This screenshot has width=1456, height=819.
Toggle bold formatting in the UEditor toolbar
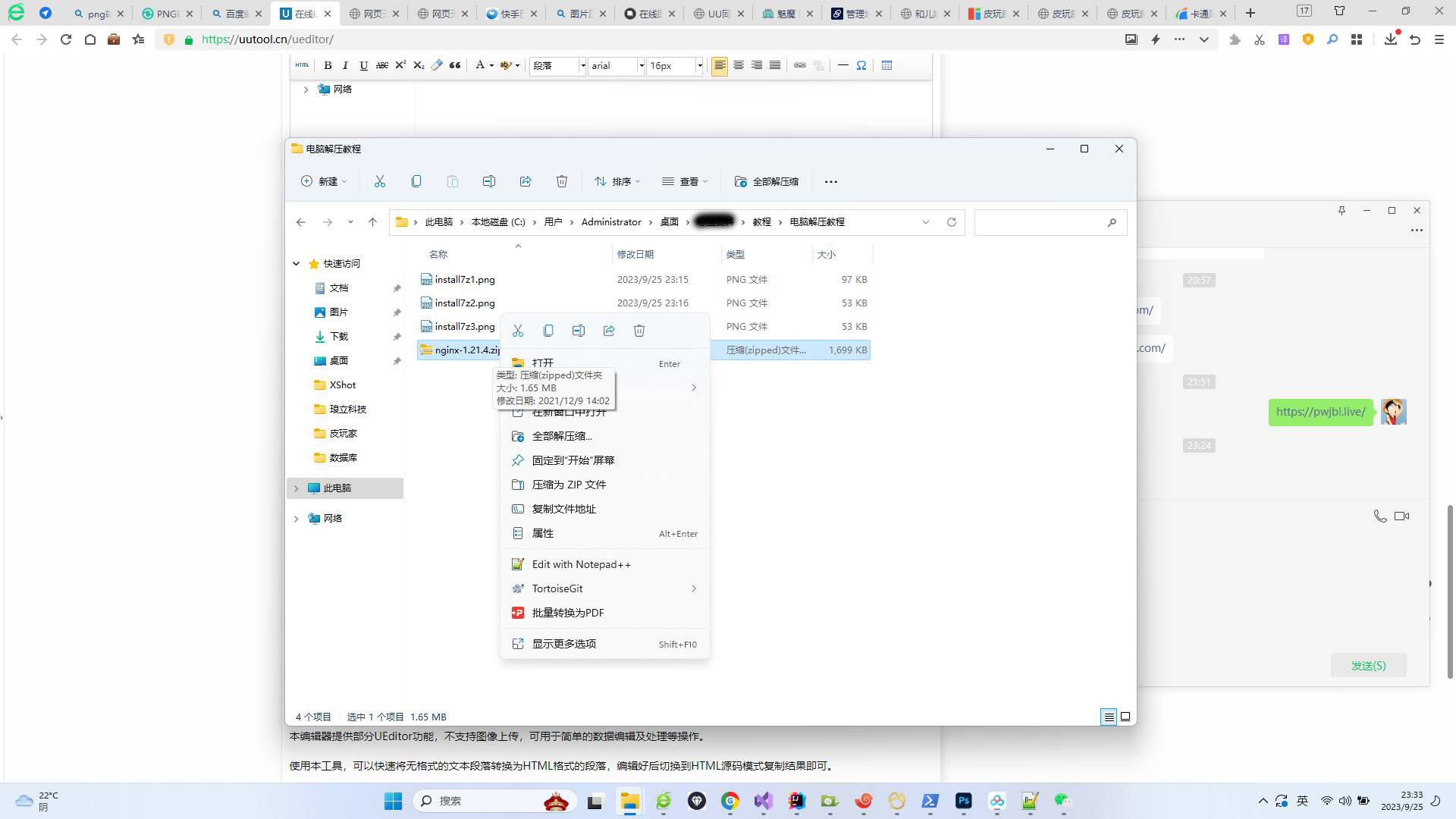[328, 66]
